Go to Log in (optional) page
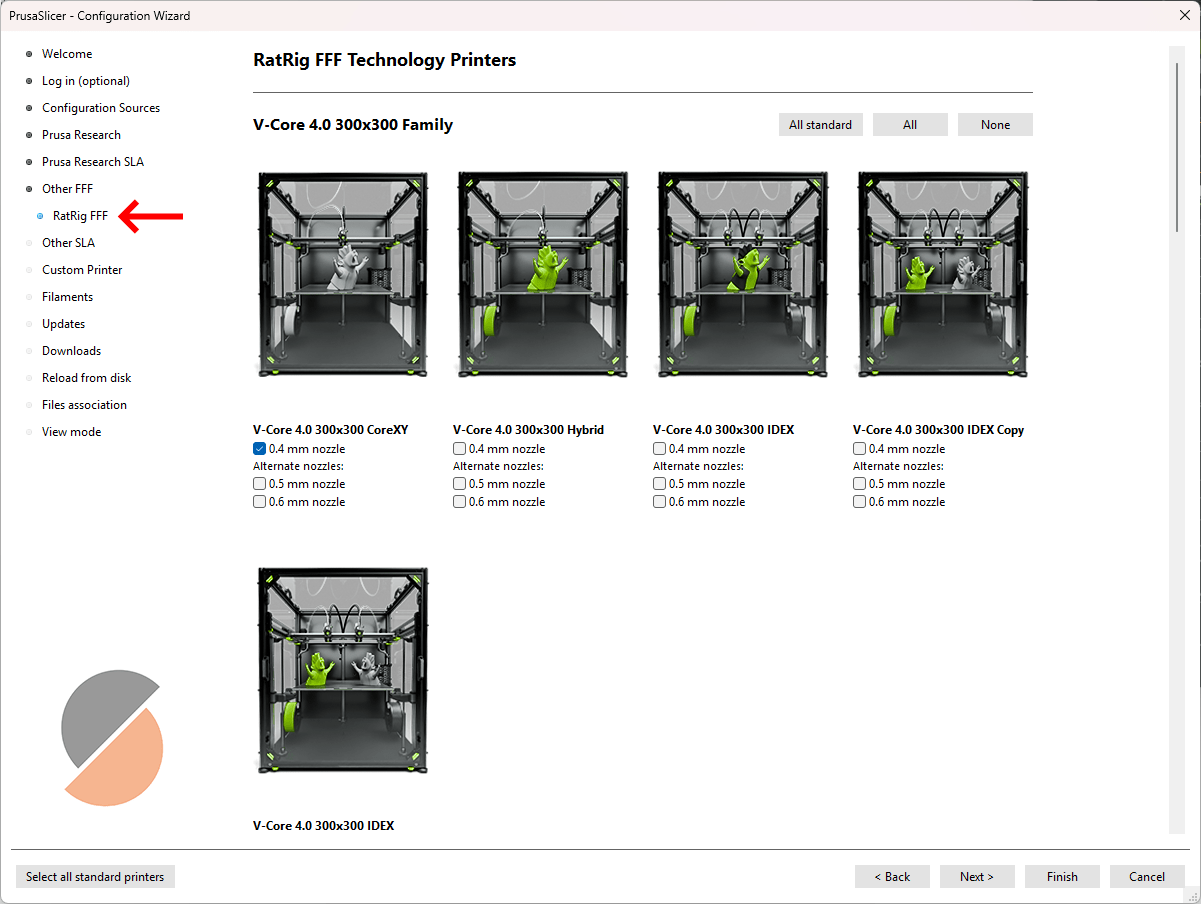This screenshot has width=1201, height=904. coord(86,81)
